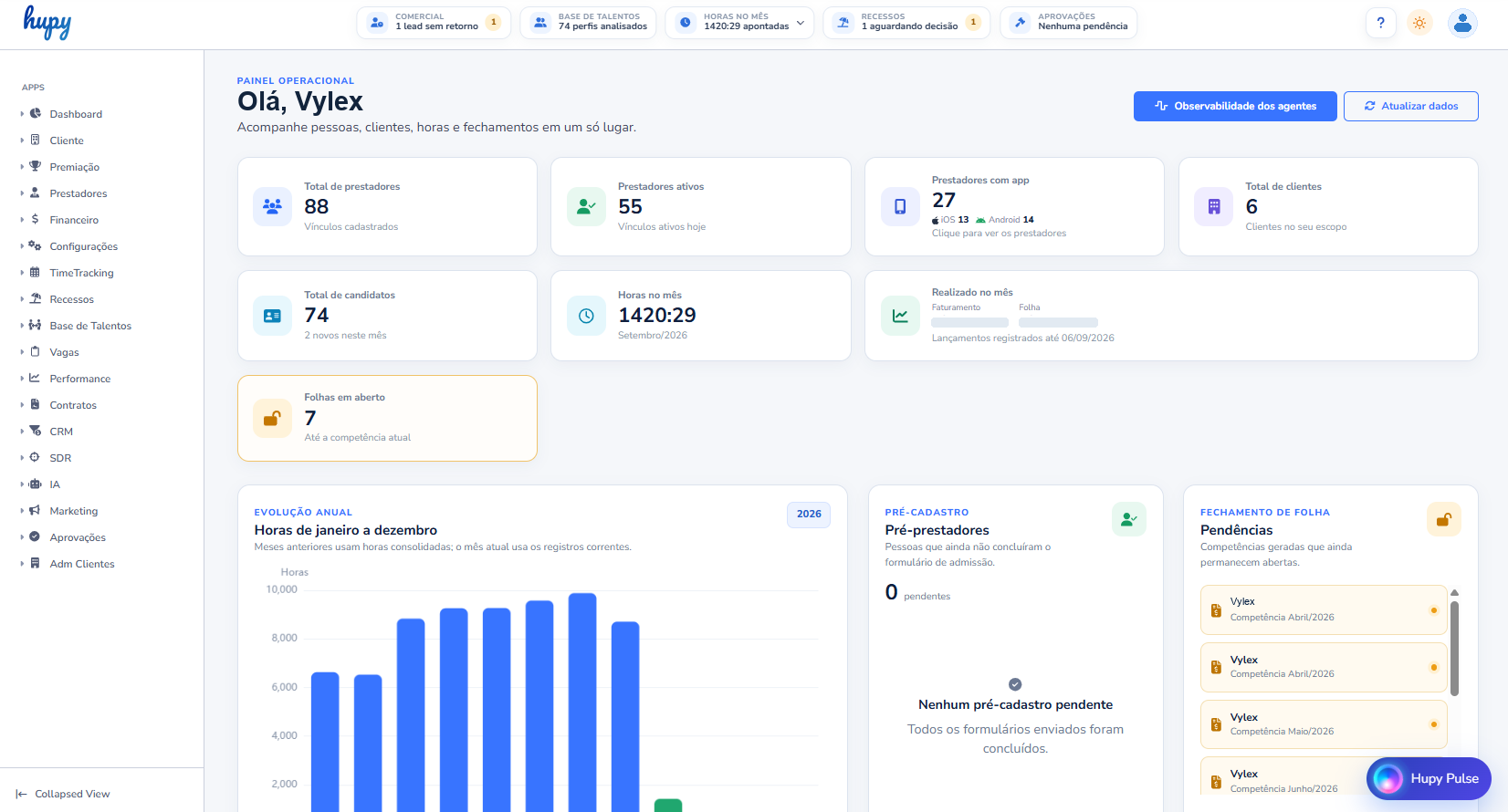Open Vylex Competência Maio/2026 pending item
The height and width of the screenshot is (812, 1508).
1324,724
